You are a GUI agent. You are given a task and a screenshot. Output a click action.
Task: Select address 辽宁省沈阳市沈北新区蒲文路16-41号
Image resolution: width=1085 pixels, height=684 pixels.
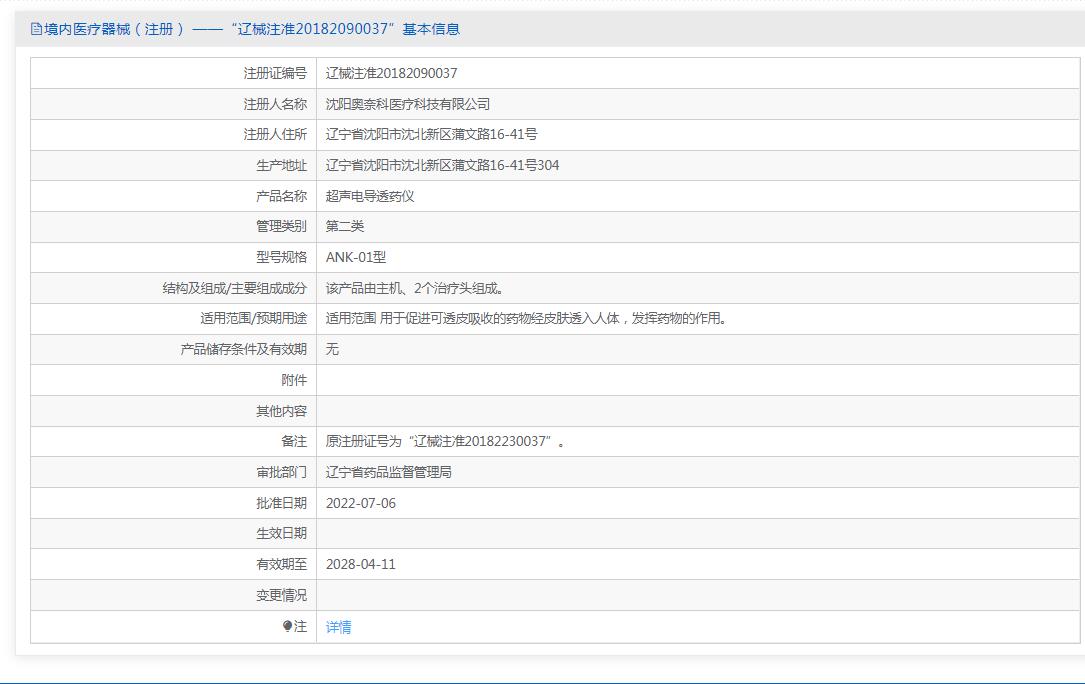click(x=432, y=134)
